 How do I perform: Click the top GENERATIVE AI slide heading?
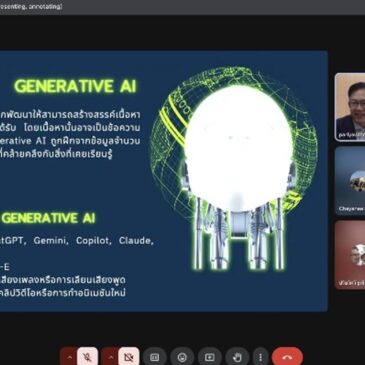(x=75, y=86)
